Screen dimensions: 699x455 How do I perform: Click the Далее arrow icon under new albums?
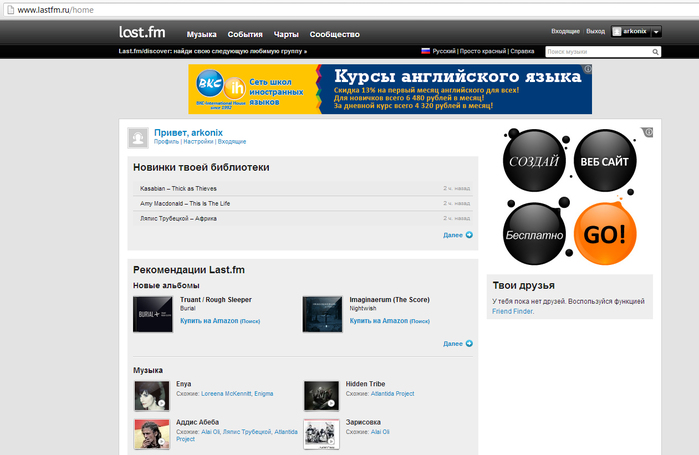469,344
